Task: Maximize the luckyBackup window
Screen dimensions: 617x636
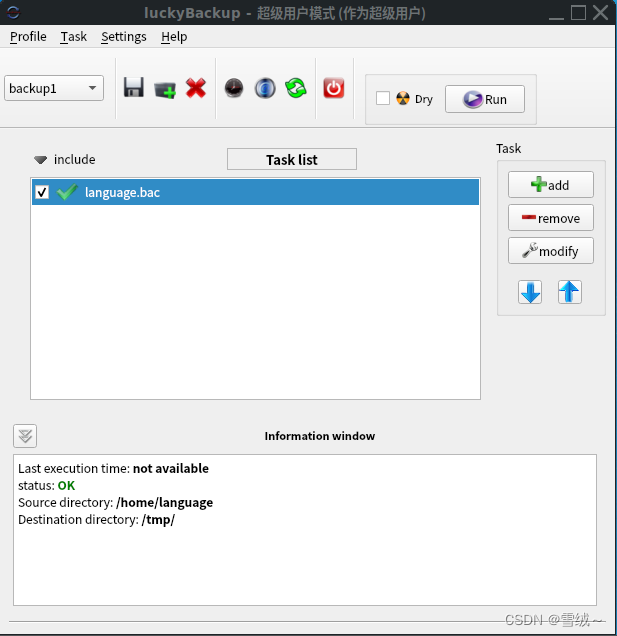Action: tap(578, 12)
